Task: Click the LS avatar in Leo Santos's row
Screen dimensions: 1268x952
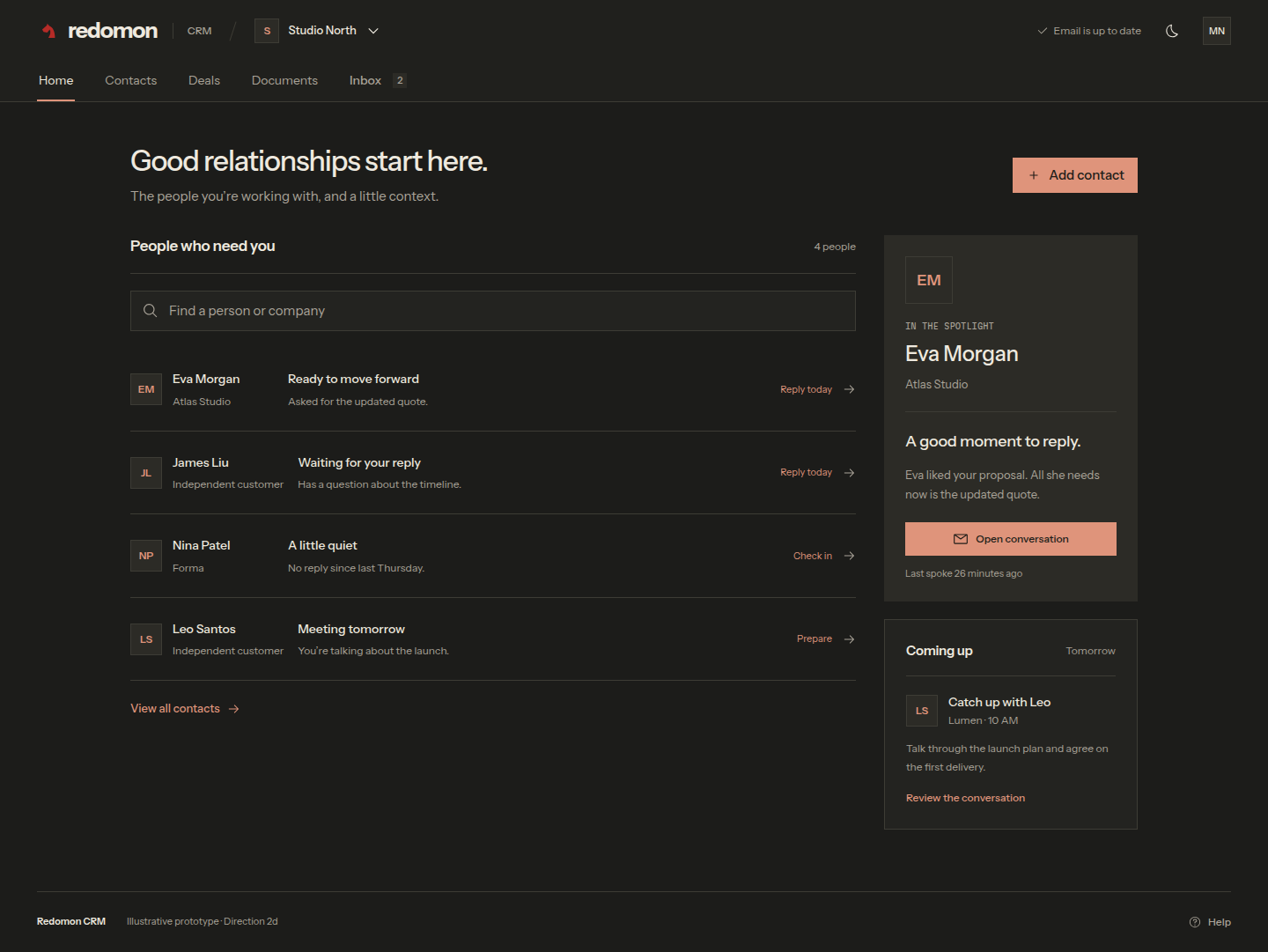Action: (x=146, y=639)
